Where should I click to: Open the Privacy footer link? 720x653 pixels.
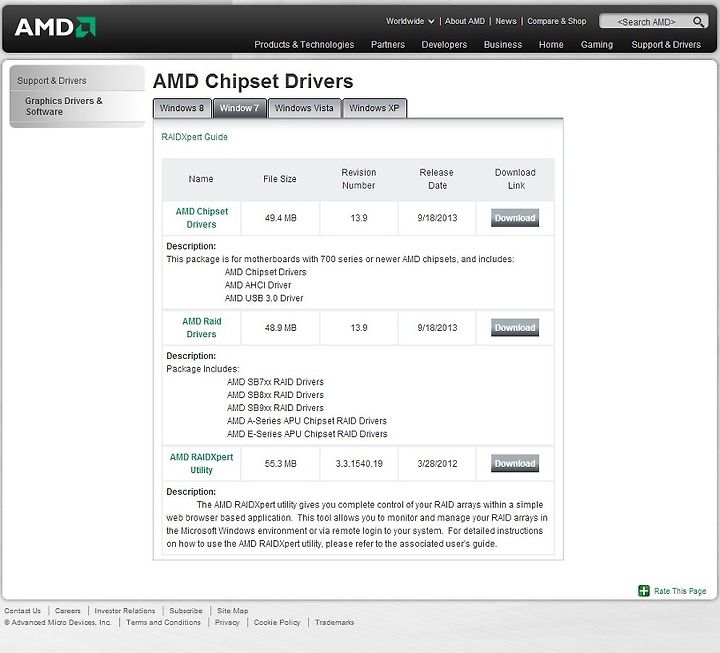(x=227, y=622)
